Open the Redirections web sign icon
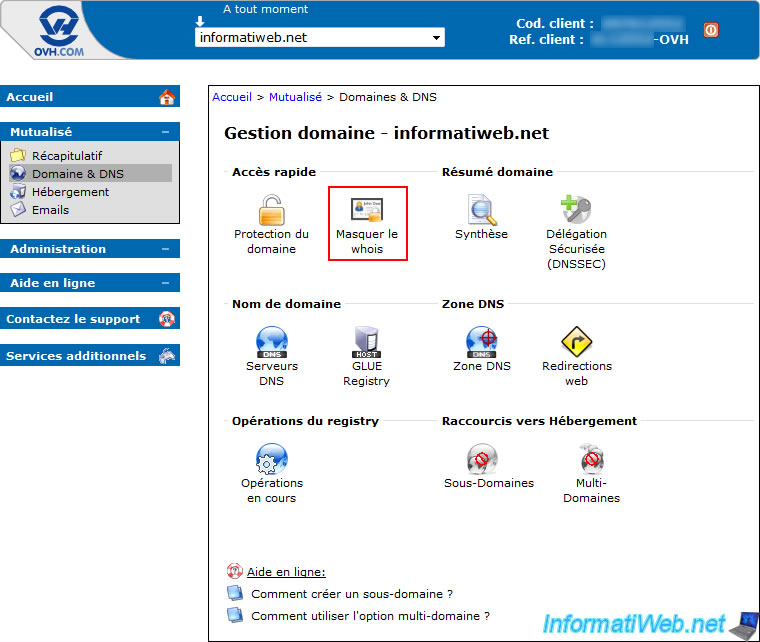The width and height of the screenshot is (760, 642). (x=576, y=342)
